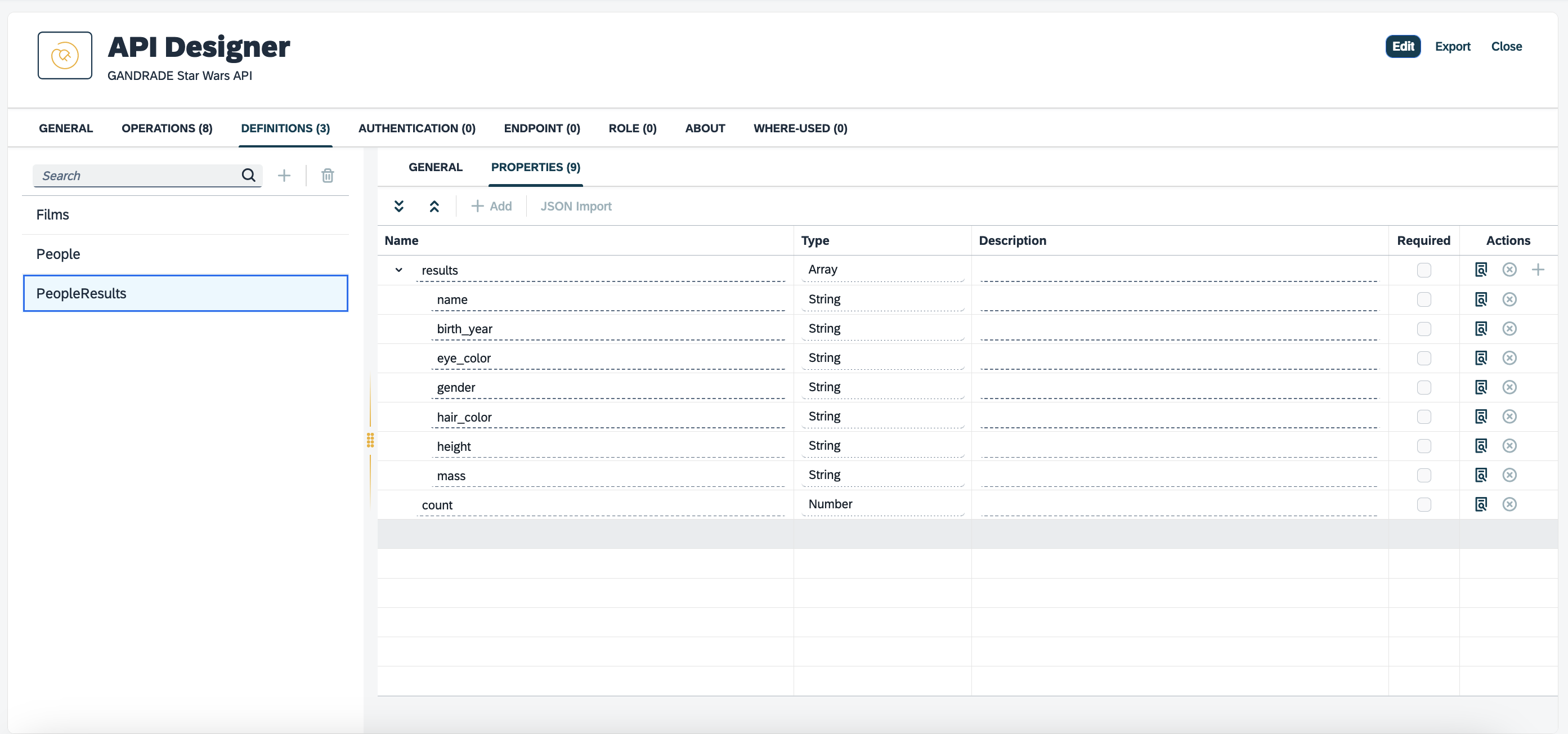Click the Export button
This screenshot has width=1568, height=734.
1453,46
